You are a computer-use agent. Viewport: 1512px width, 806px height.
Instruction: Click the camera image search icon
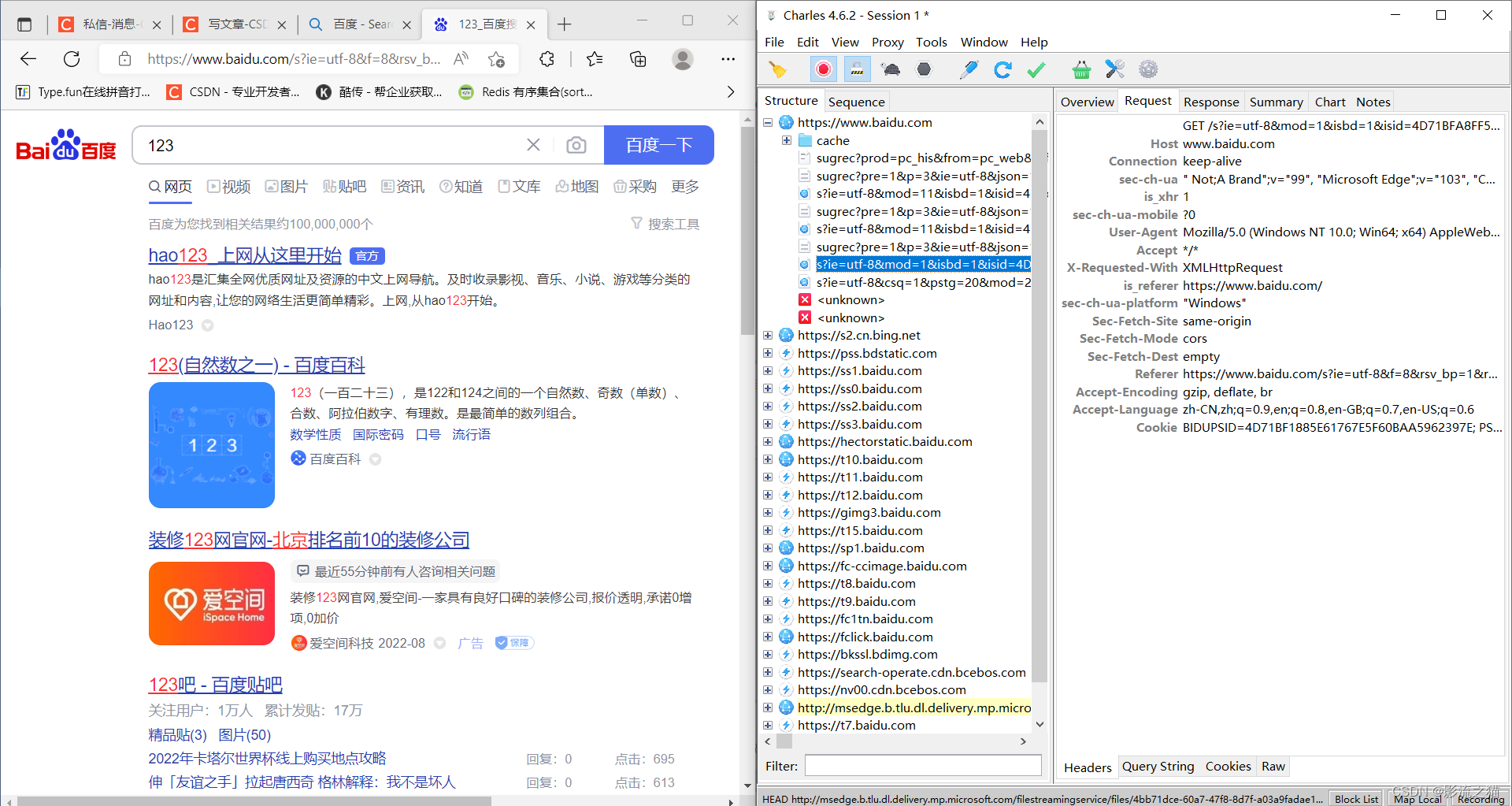coord(576,145)
